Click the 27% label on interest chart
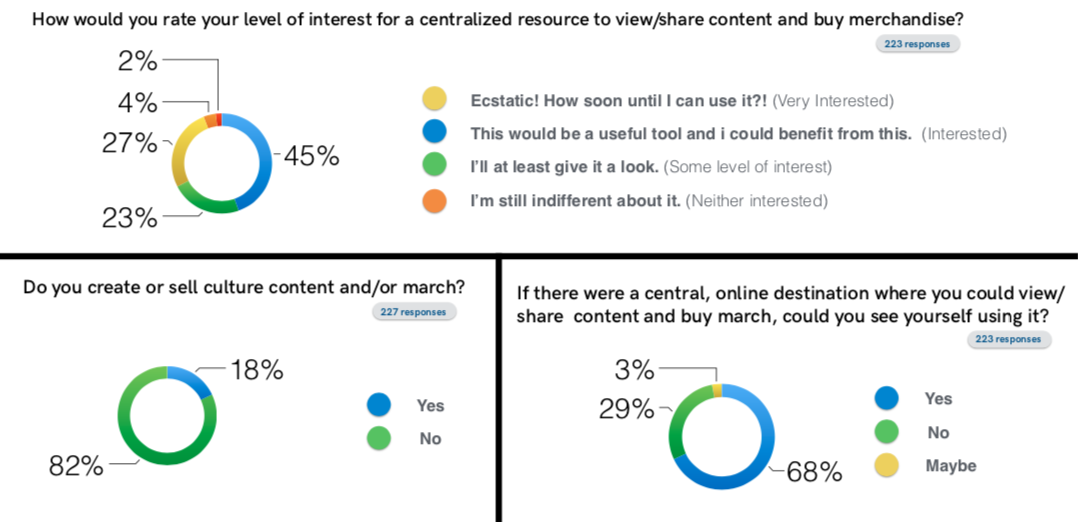This screenshot has width=1078, height=522. coord(129,144)
